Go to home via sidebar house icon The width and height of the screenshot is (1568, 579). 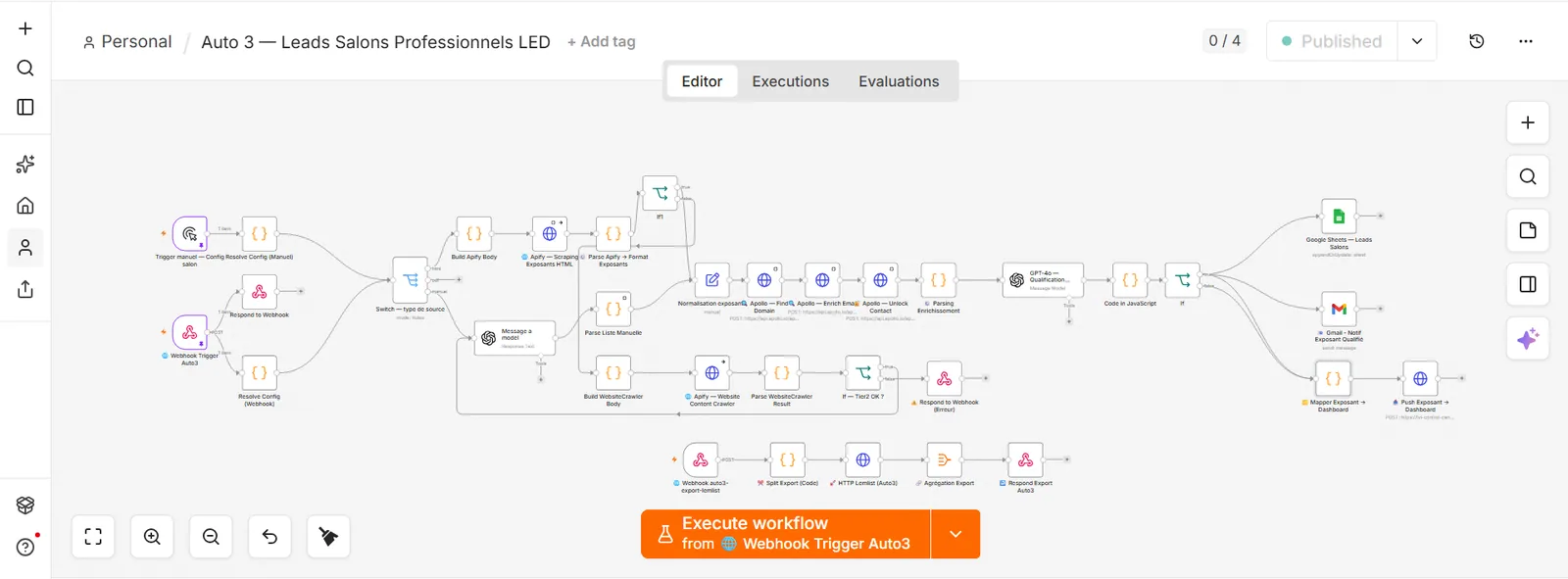tap(25, 206)
